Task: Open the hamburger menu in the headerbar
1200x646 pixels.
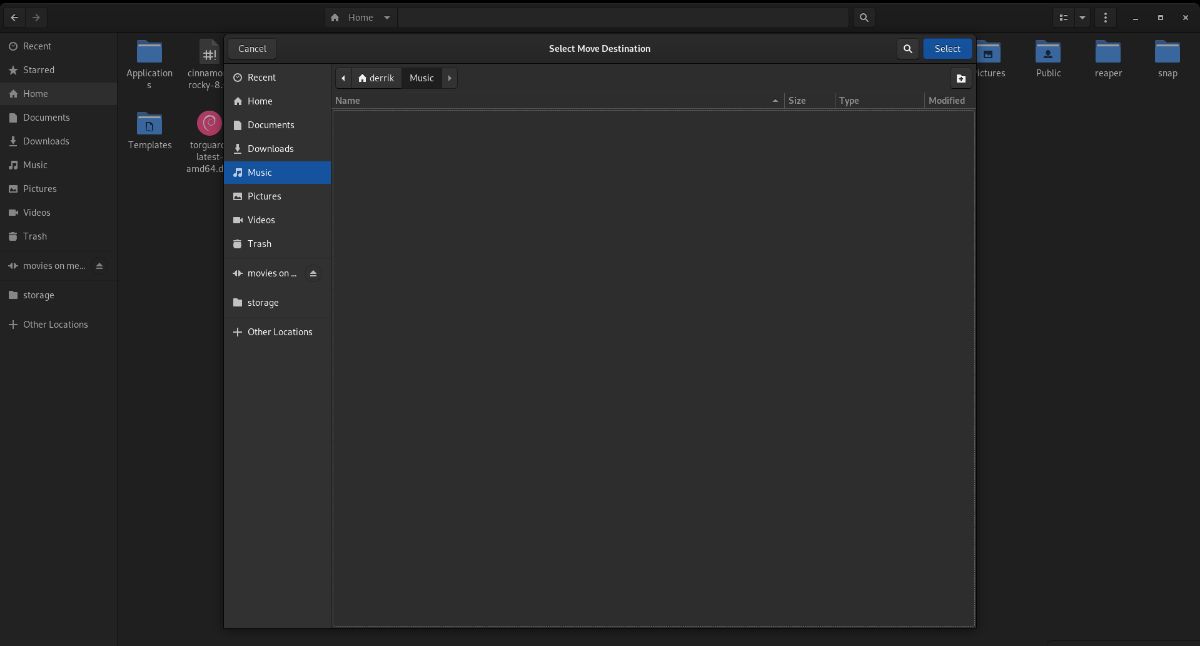Action: coord(1105,17)
